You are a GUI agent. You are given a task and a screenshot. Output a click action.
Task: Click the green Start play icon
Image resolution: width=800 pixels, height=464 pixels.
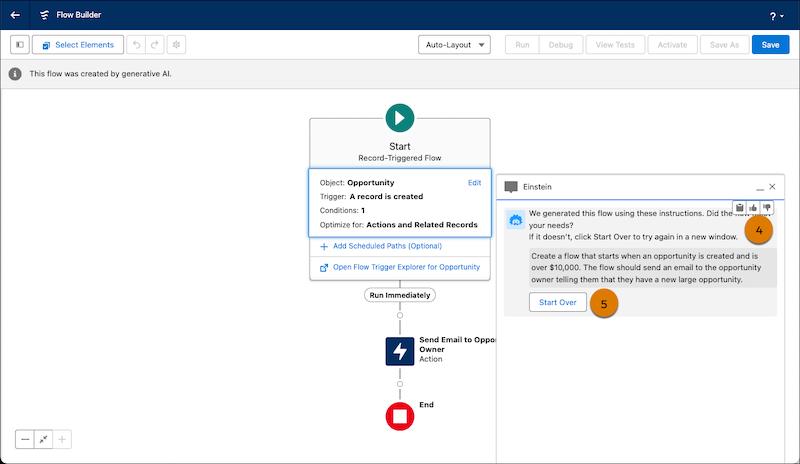(x=400, y=118)
